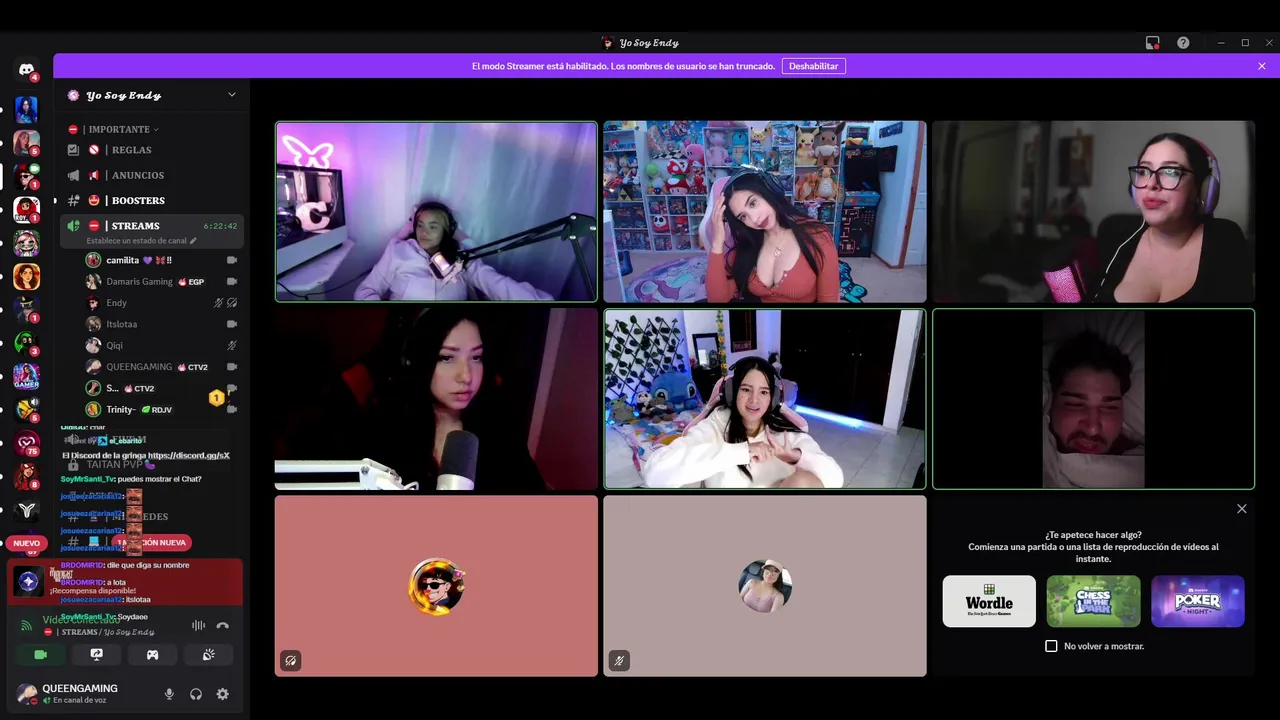Deafen with the headphones icon

196,694
